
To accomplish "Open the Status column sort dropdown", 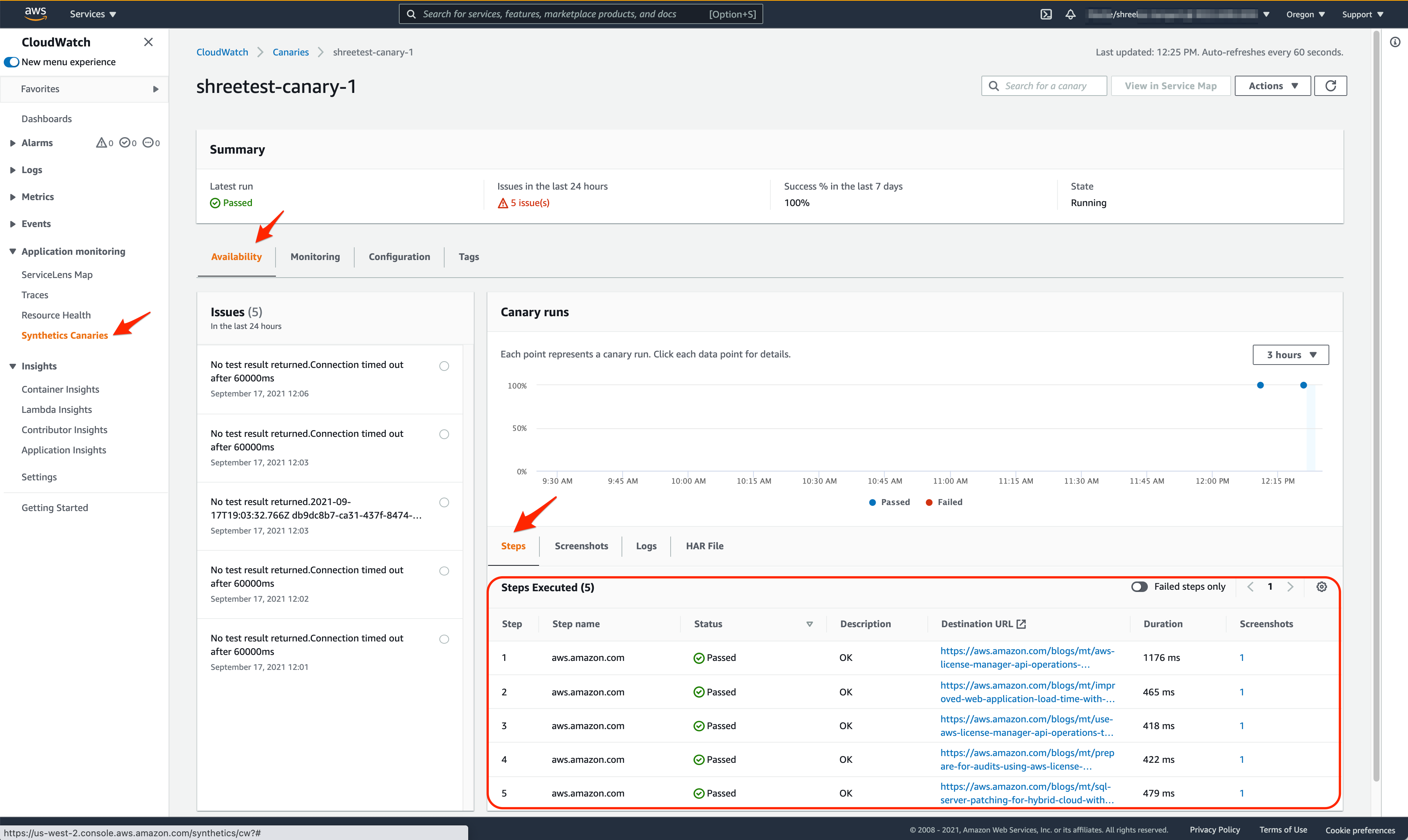I will pos(810,624).
